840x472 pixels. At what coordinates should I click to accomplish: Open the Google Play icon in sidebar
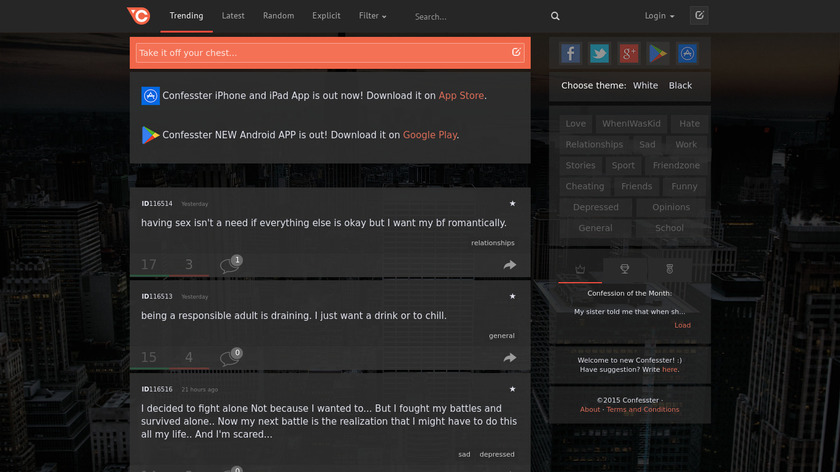point(658,53)
